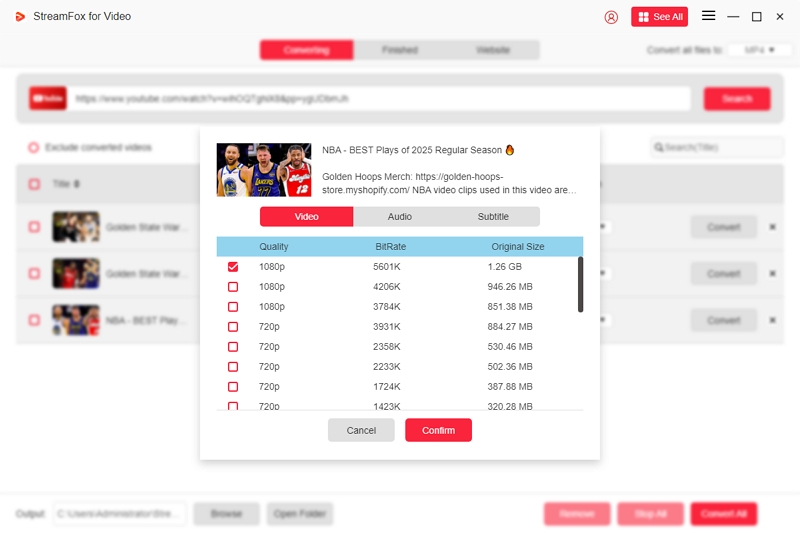Click the YouTube URL input field
The image size is (800, 533).
coord(380,98)
